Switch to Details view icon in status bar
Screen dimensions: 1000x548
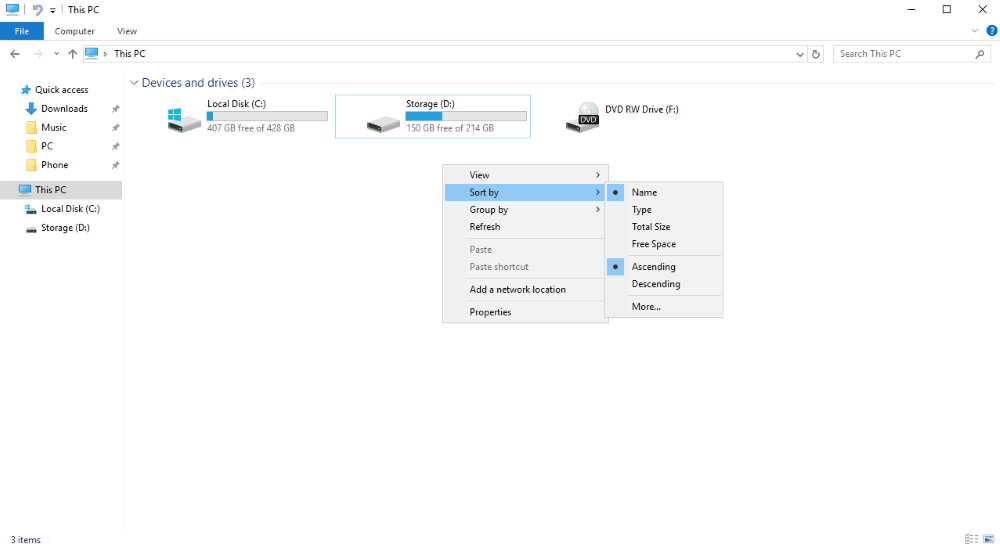coord(971,539)
